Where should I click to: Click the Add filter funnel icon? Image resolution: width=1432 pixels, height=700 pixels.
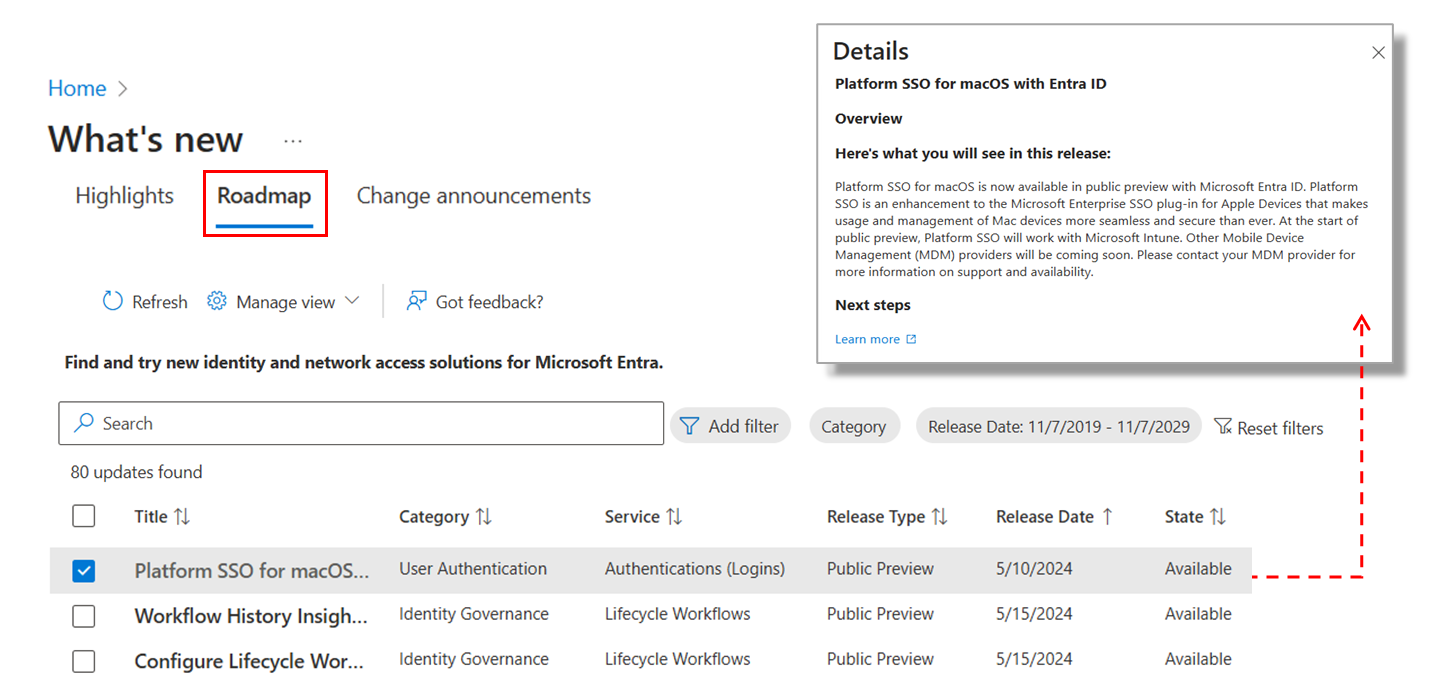pyautogui.click(x=689, y=426)
